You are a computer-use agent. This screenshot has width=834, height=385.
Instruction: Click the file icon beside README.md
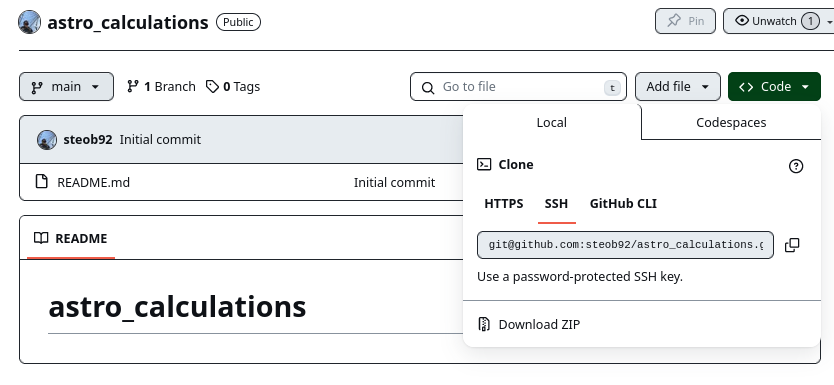41,182
